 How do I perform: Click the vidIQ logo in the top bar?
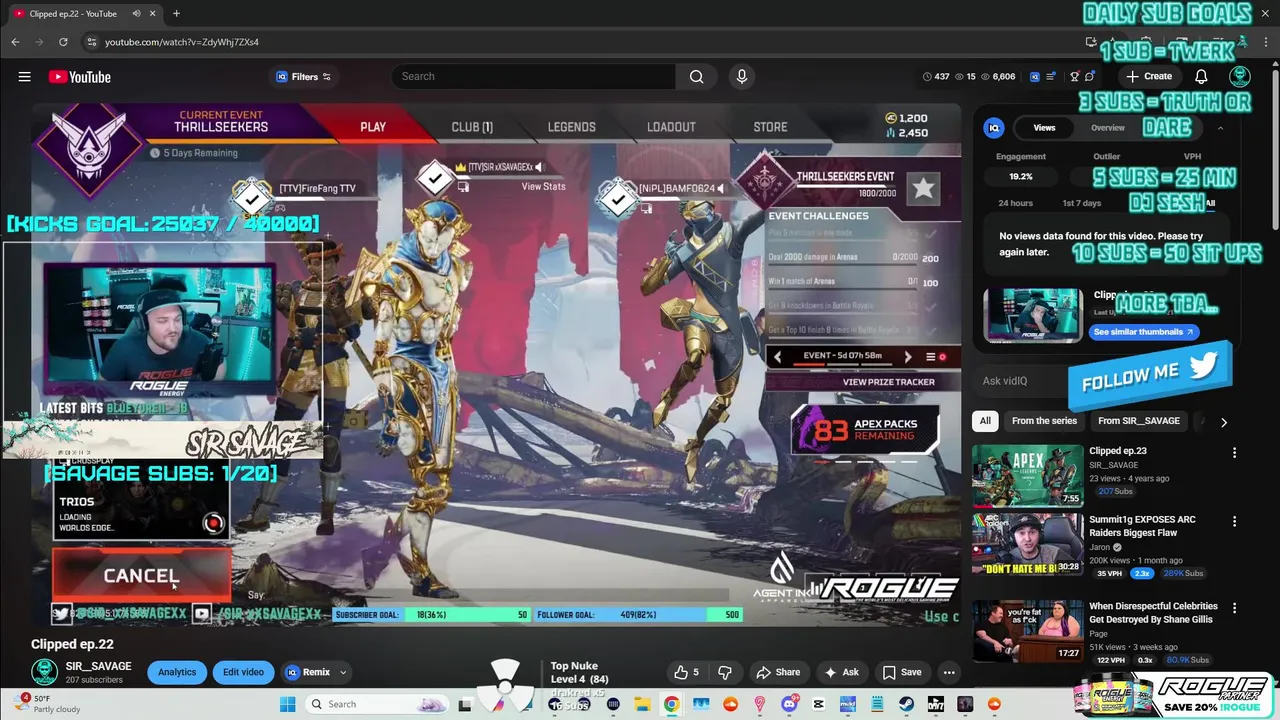tap(1035, 77)
